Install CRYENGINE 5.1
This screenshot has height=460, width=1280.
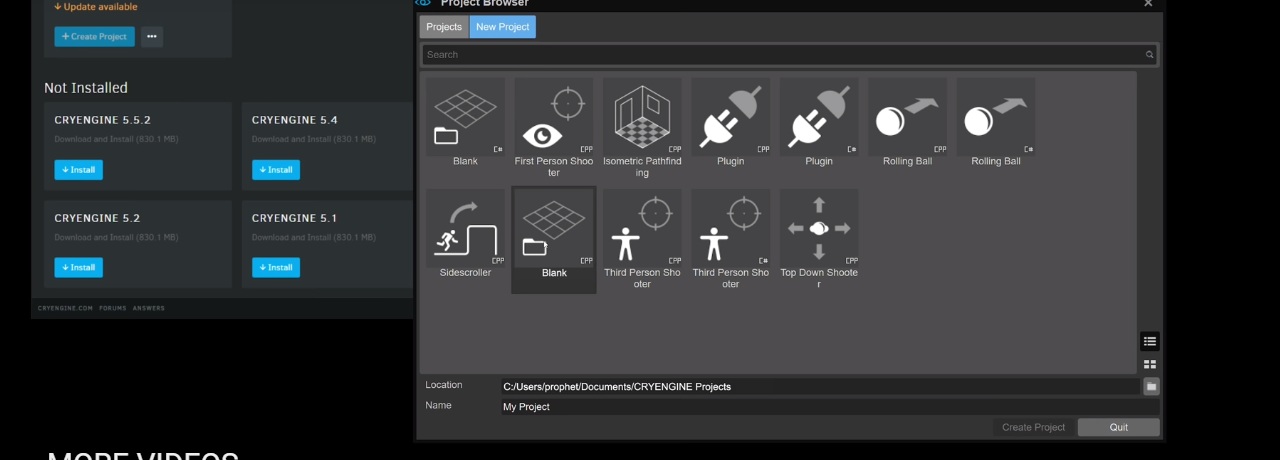[276, 268]
